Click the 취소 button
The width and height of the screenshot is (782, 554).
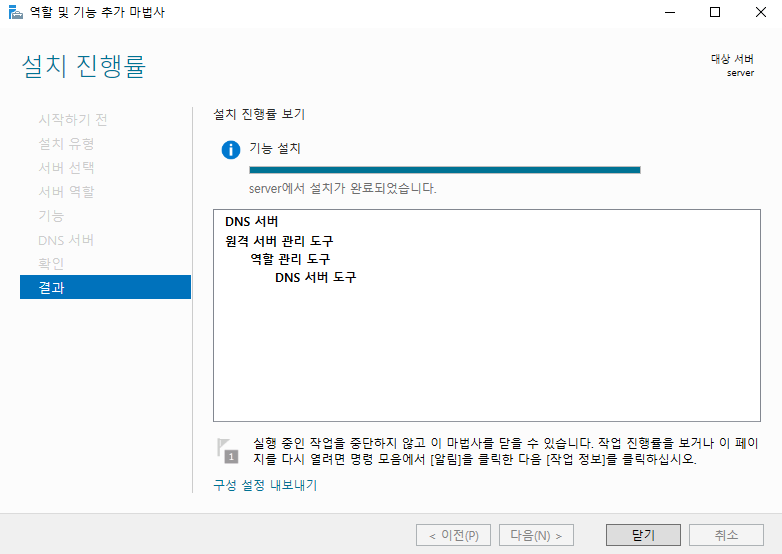(726, 535)
